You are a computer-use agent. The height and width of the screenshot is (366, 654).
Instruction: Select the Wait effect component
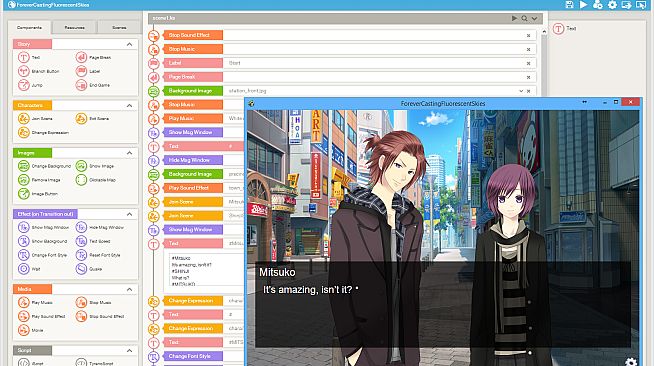[29, 269]
